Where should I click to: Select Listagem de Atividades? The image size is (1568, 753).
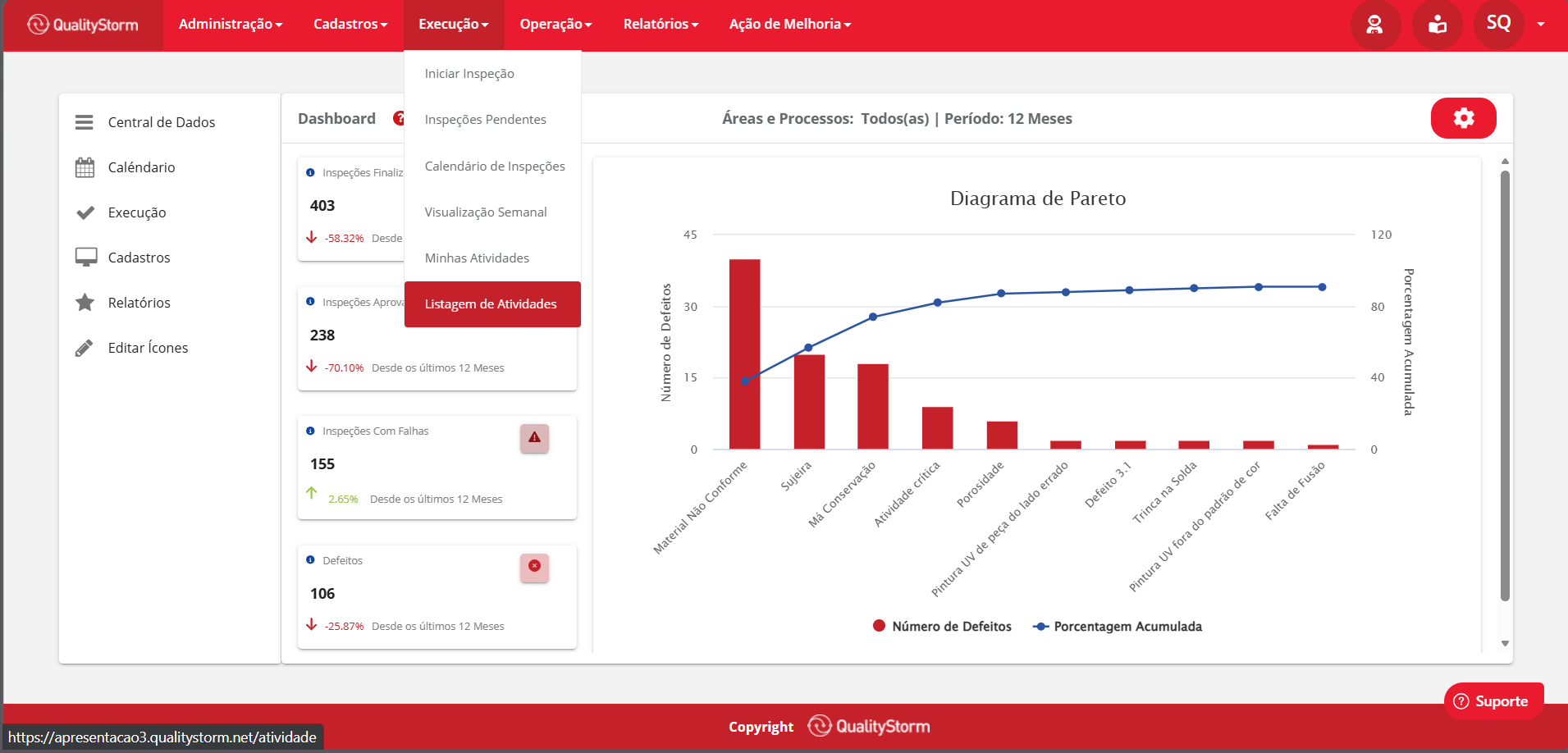click(x=492, y=304)
